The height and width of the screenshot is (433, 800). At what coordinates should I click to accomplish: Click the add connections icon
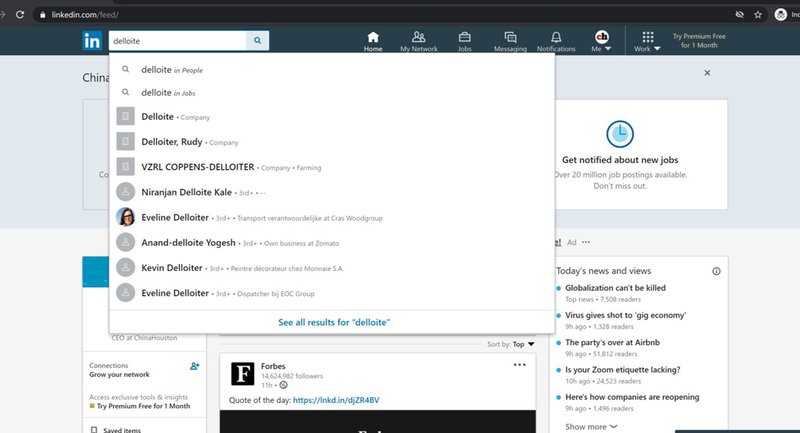(x=194, y=366)
